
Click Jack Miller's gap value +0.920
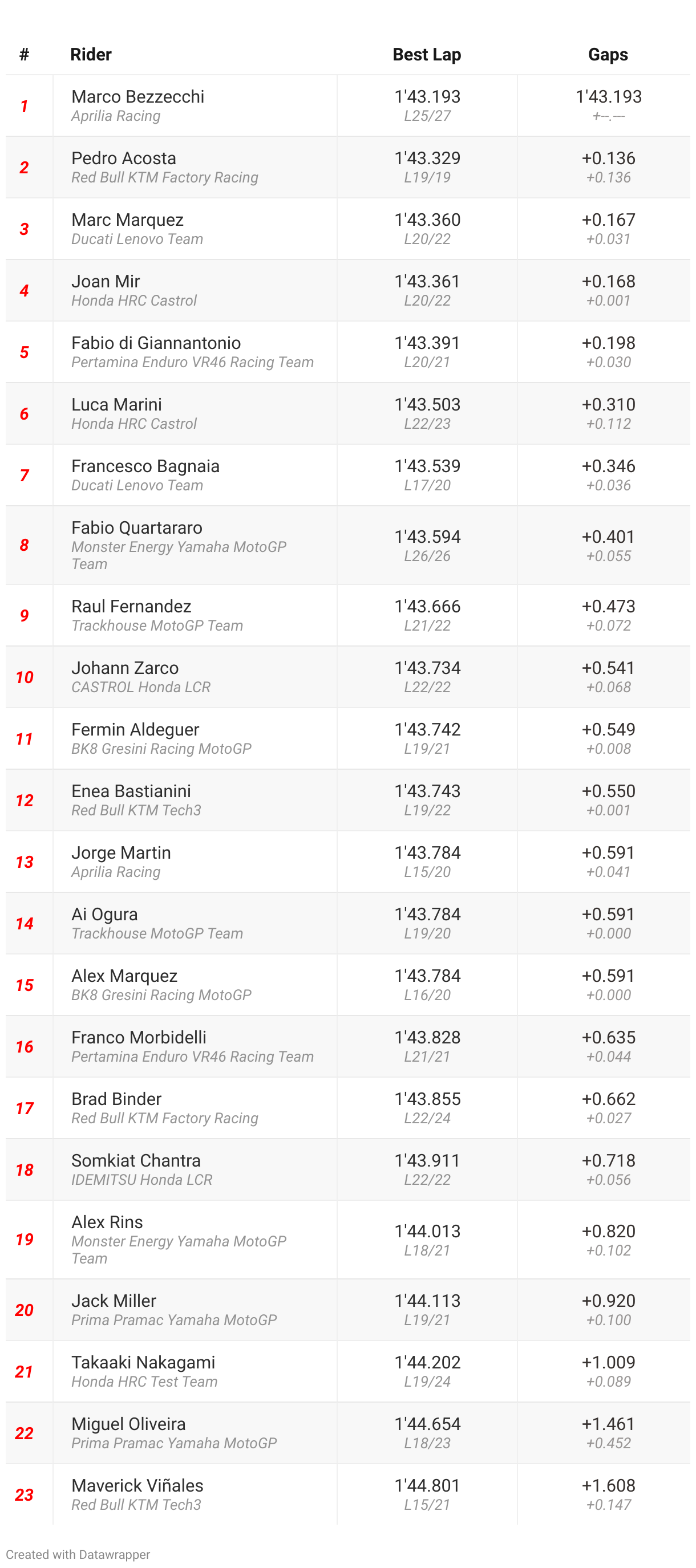click(x=608, y=1301)
